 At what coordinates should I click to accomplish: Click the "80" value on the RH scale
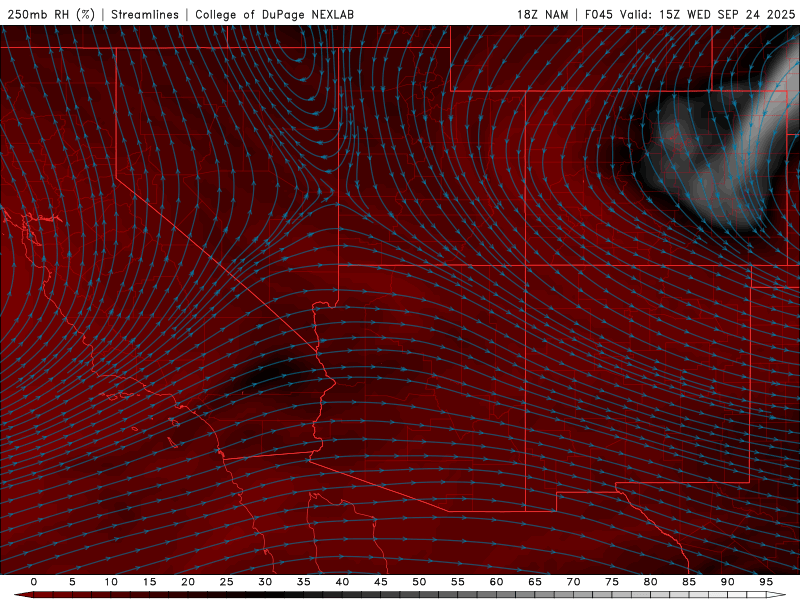coord(650,582)
